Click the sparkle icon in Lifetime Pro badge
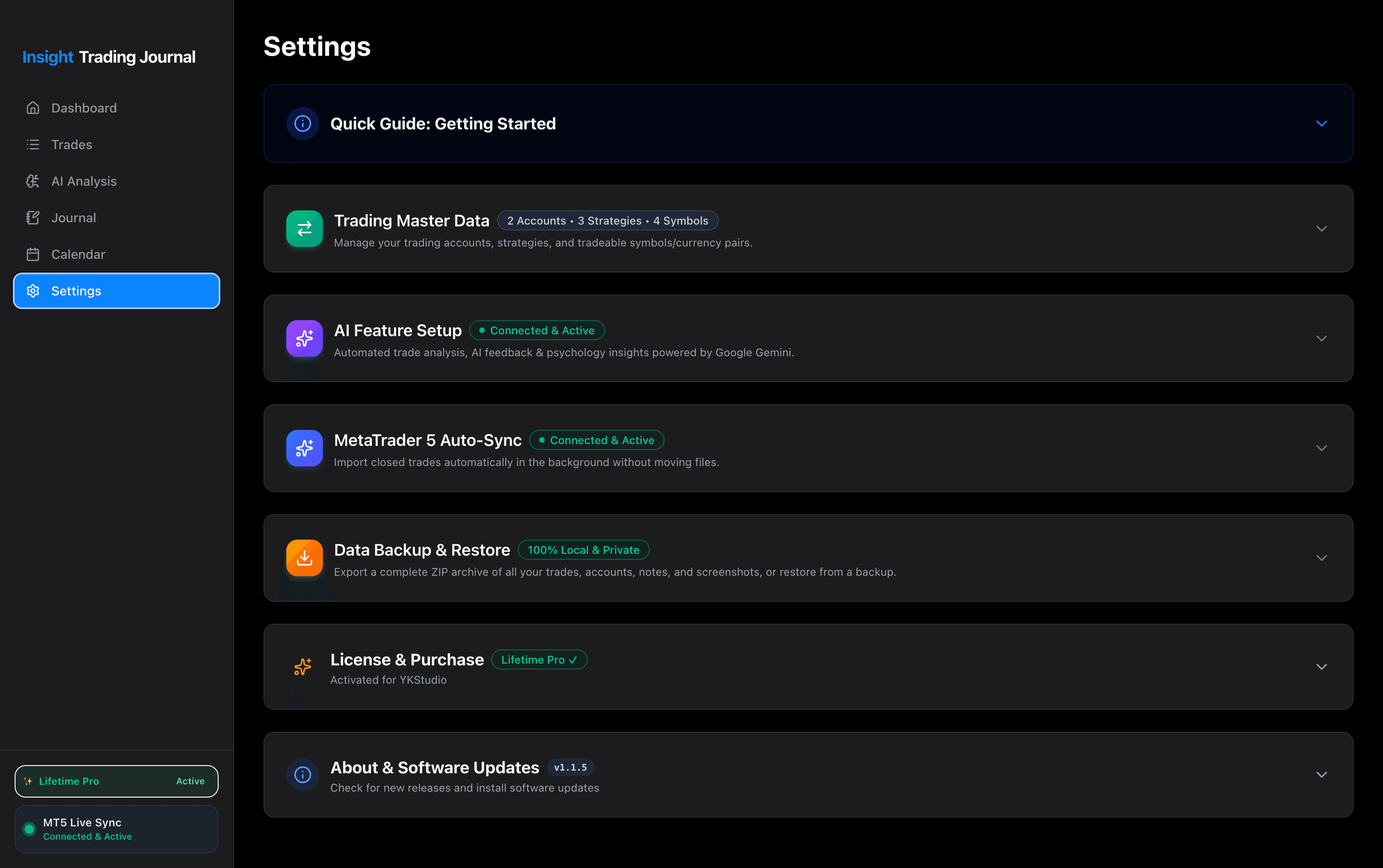This screenshot has width=1383, height=868. point(28,781)
